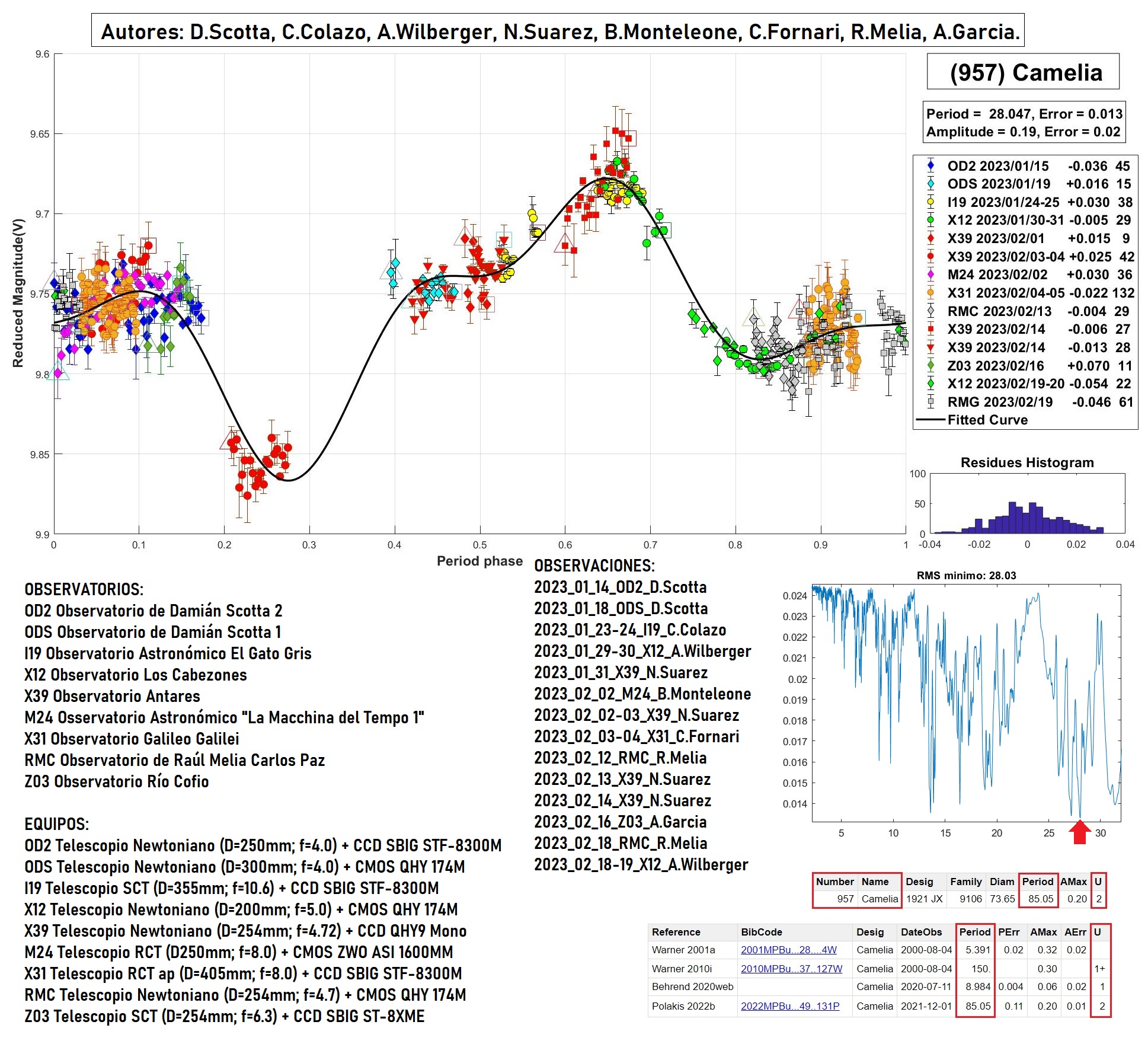Open the 2010MPBu...37..127W BibCode link
This screenshot has height=1044, width=1148.
click(x=791, y=969)
